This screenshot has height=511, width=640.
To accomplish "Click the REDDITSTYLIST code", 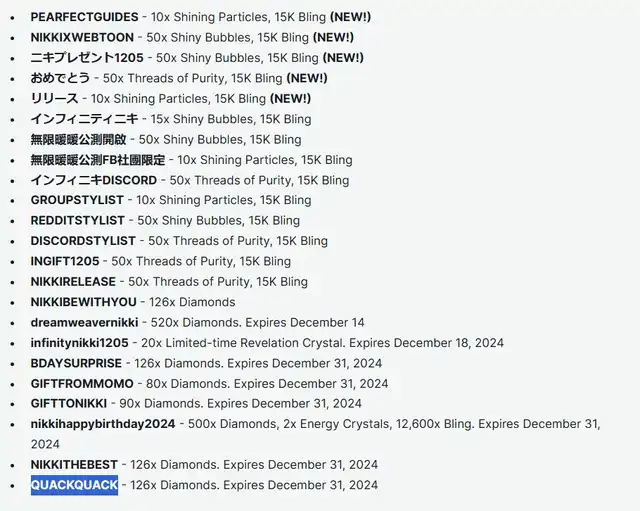I will pyautogui.click(x=78, y=220).
